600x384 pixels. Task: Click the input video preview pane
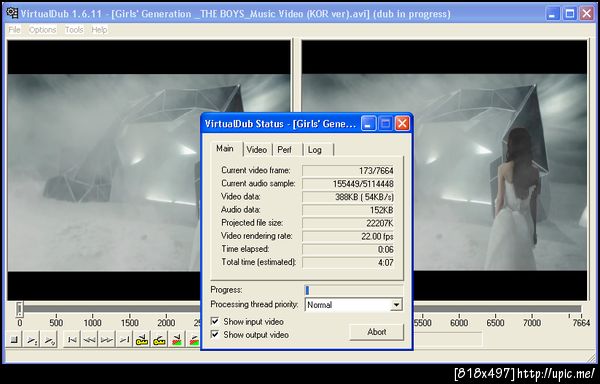pos(149,170)
